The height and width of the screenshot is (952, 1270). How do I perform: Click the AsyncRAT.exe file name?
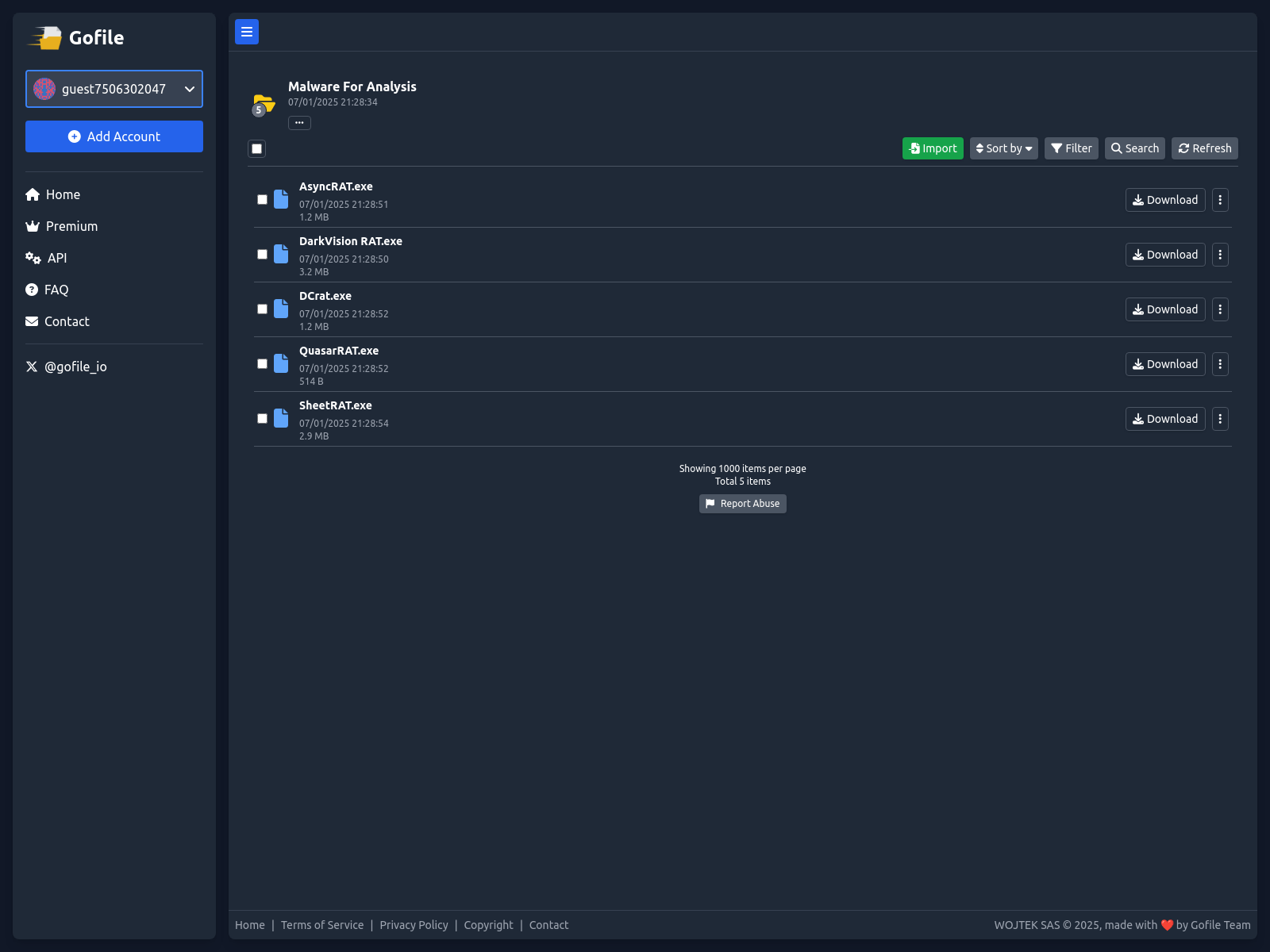pyautogui.click(x=336, y=186)
